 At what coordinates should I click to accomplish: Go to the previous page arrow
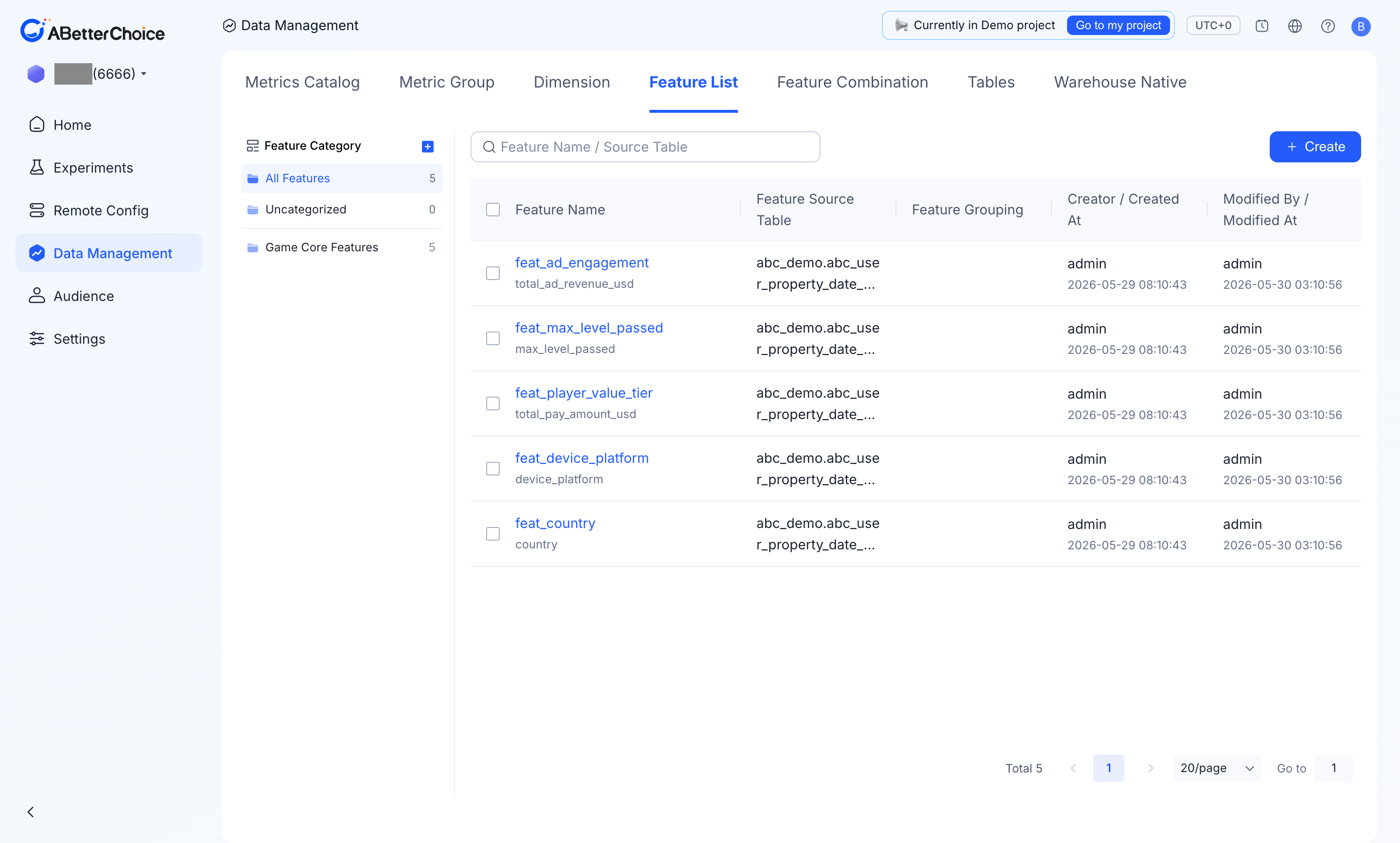coord(1073,768)
